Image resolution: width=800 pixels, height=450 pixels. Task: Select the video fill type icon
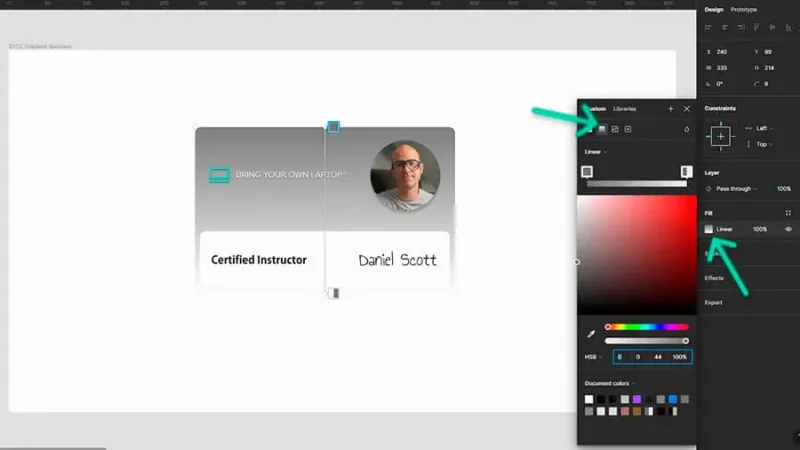[x=628, y=129]
